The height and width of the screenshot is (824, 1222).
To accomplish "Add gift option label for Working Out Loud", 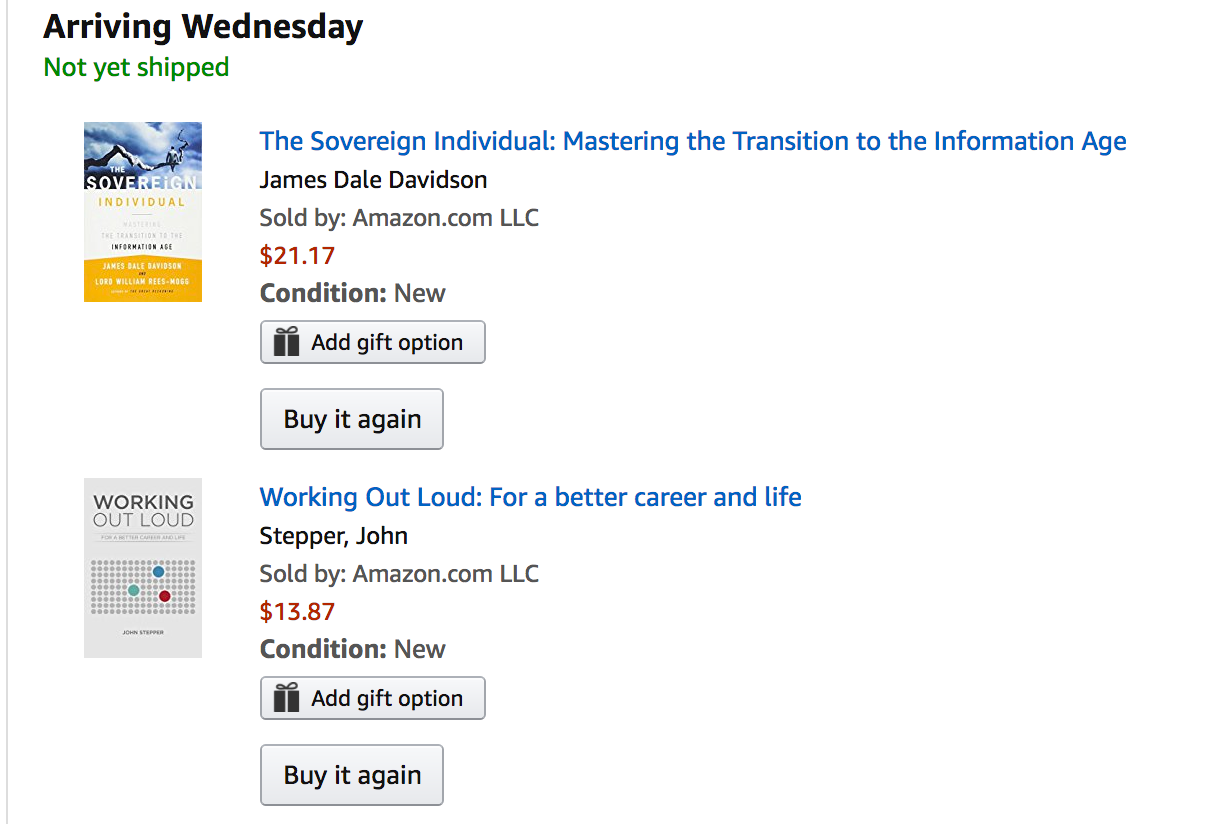I will coord(387,698).
